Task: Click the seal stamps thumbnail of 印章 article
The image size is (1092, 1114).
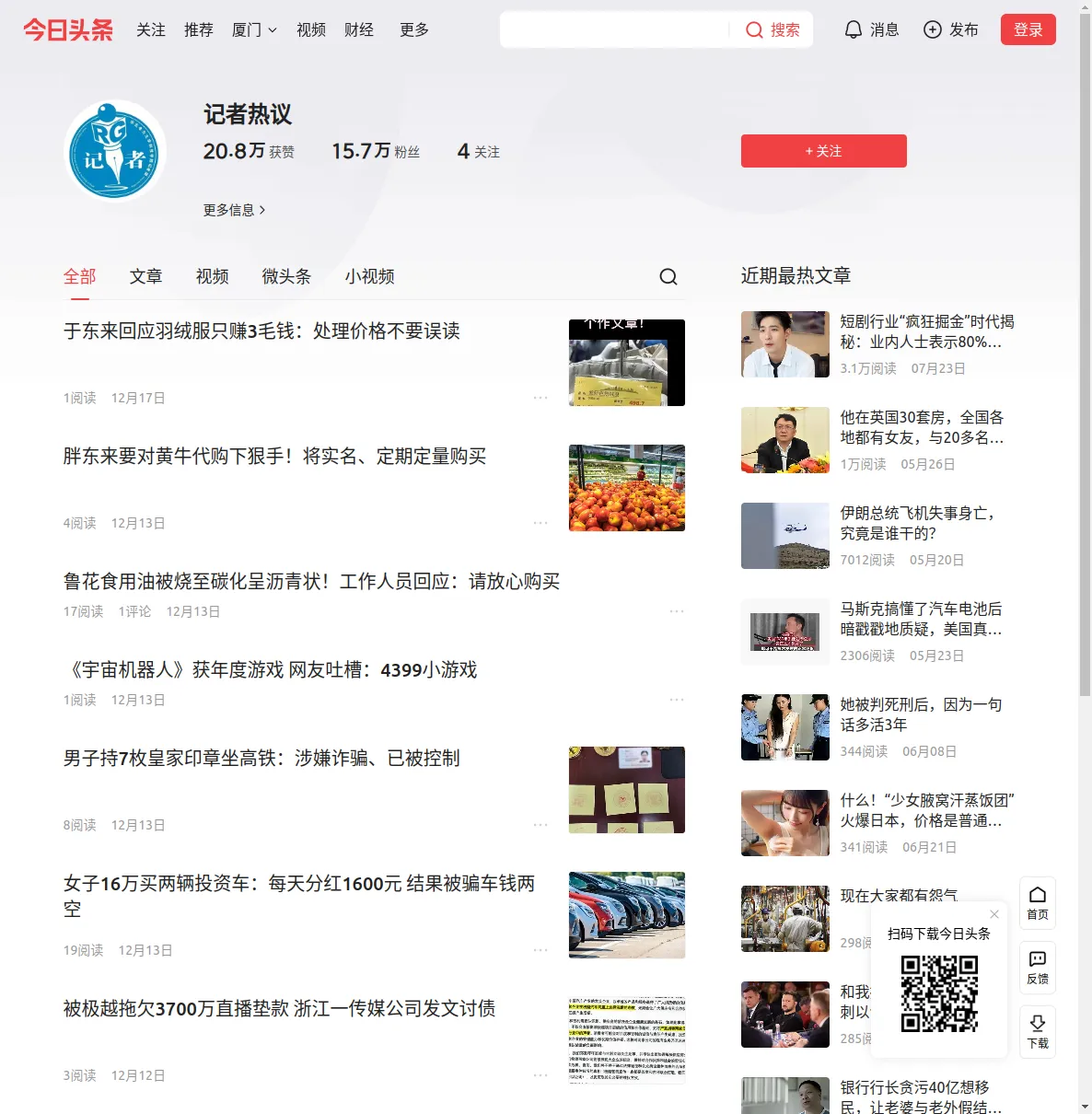Action: tap(627, 790)
